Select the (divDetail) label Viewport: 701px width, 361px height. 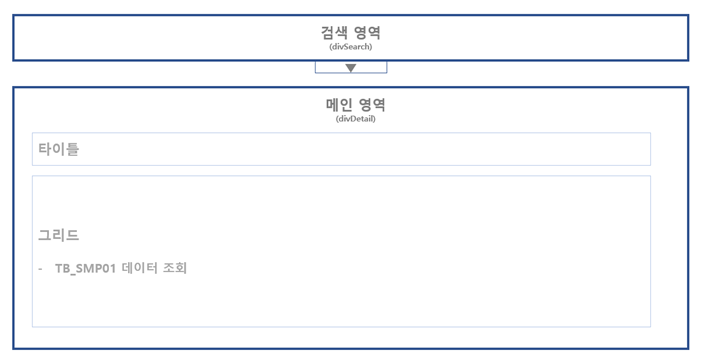point(356,119)
